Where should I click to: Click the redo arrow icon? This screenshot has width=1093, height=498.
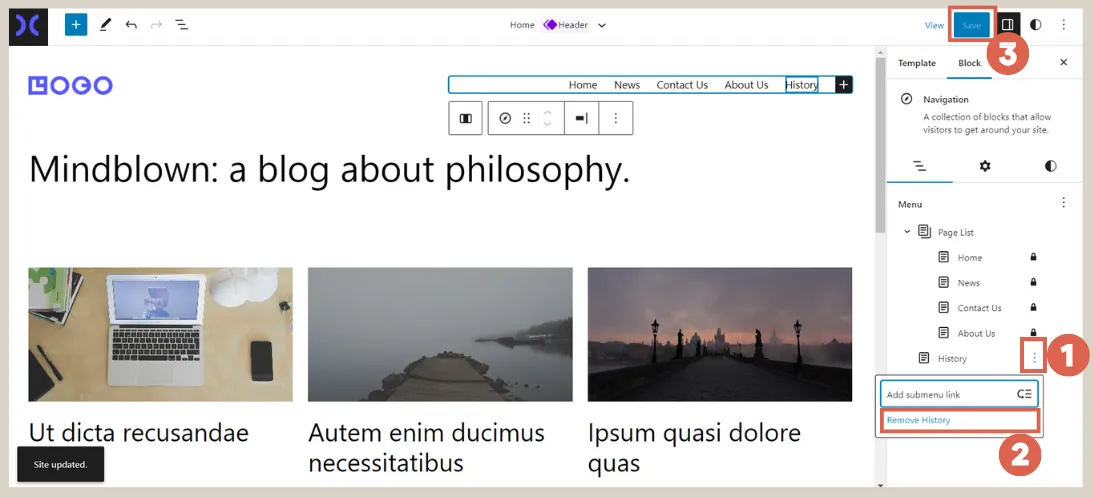point(156,25)
